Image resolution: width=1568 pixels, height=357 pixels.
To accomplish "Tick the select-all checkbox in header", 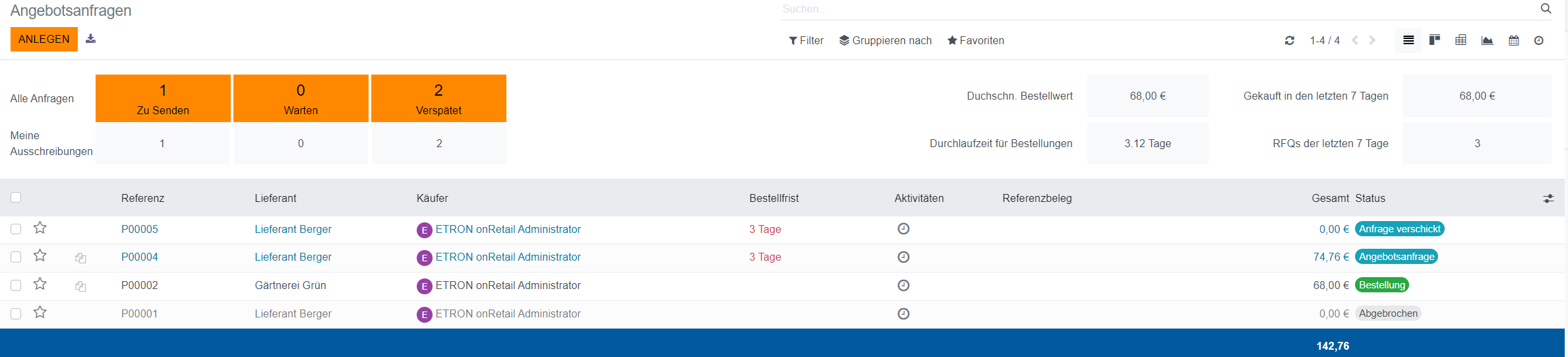I will point(16,197).
